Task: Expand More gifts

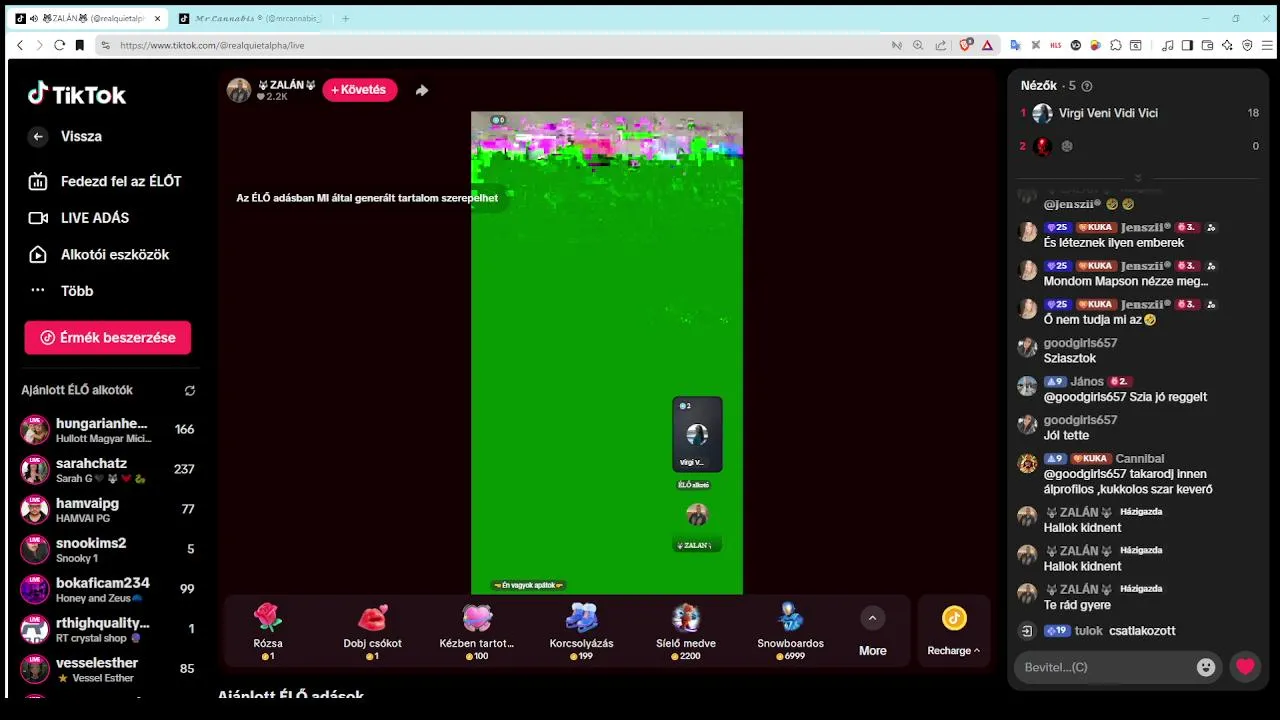Action: [872, 631]
